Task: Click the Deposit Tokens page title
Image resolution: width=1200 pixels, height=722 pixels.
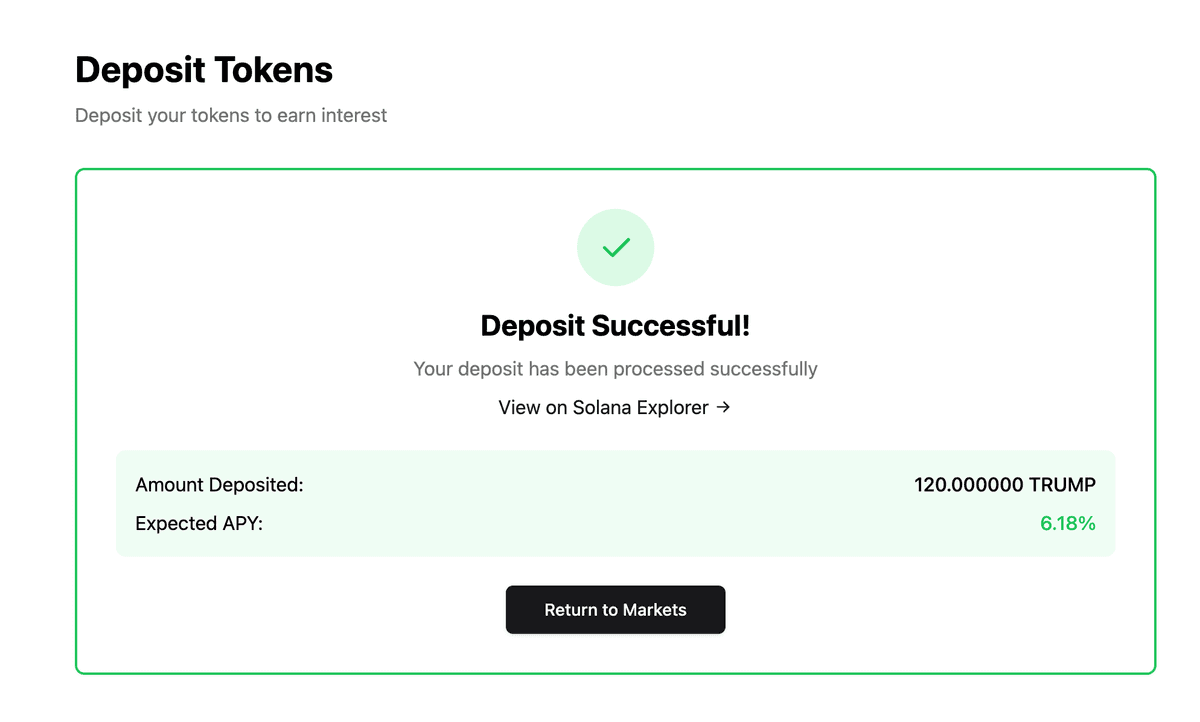Action: (x=204, y=70)
